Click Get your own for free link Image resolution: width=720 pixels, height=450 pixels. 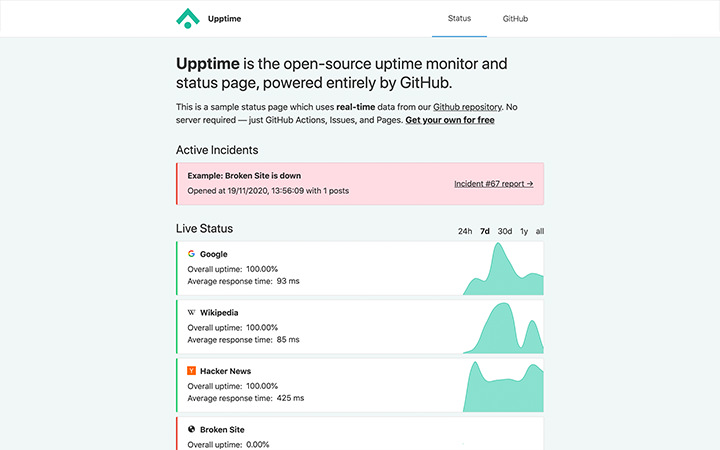[450, 120]
